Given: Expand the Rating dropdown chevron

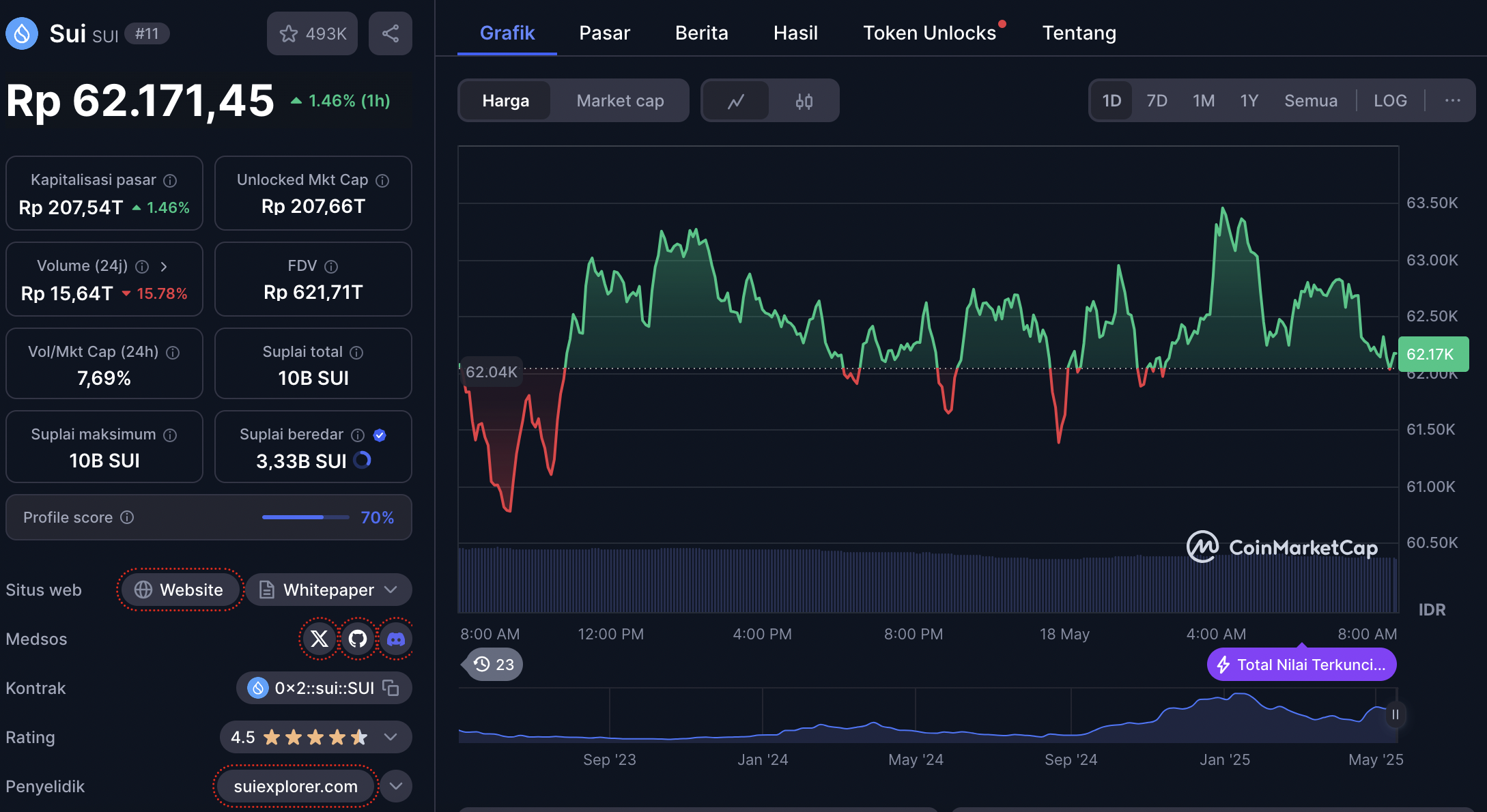Looking at the screenshot, I should tap(391, 737).
